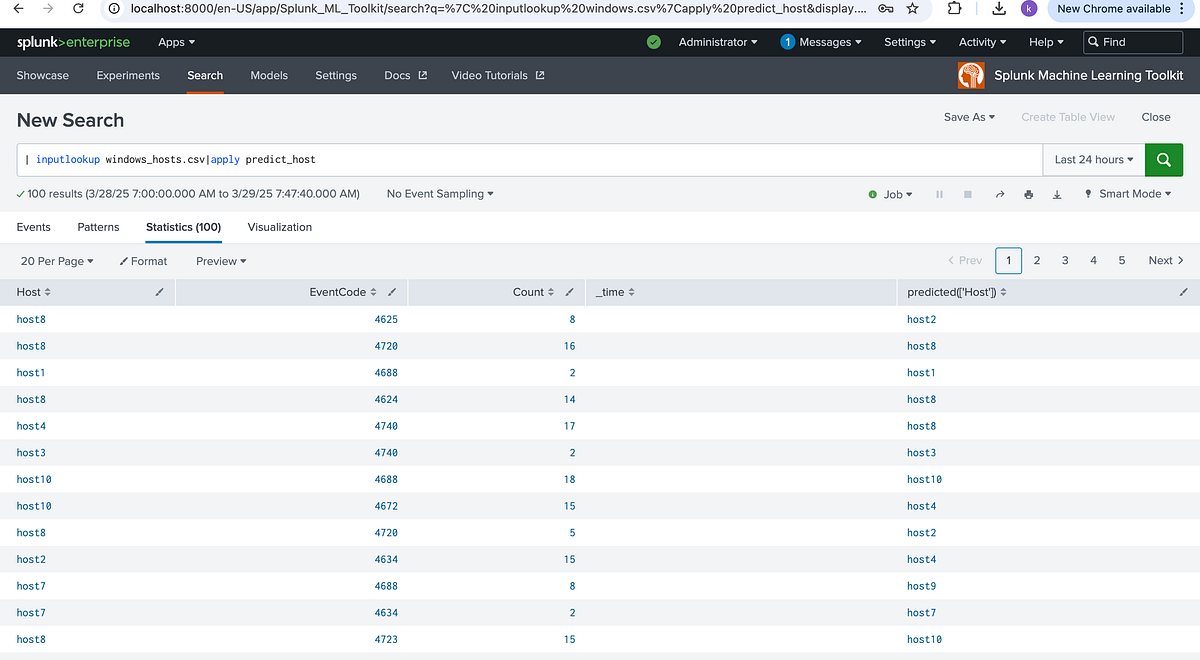This screenshot has height=660, width=1200.
Task: Edit the Host column with the pencil icon
Action: click(159, 291)
